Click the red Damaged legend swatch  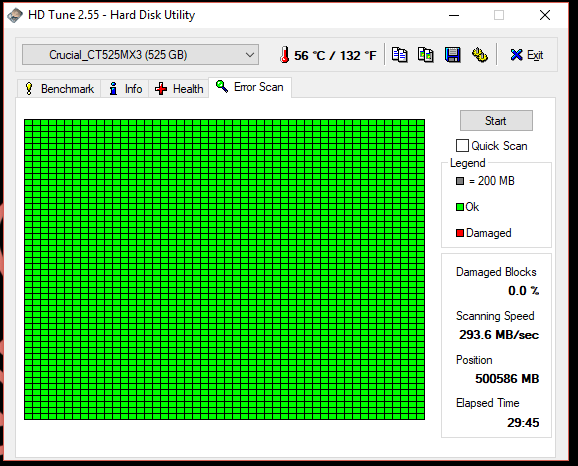pyautogui.click(x=460, y=233)
